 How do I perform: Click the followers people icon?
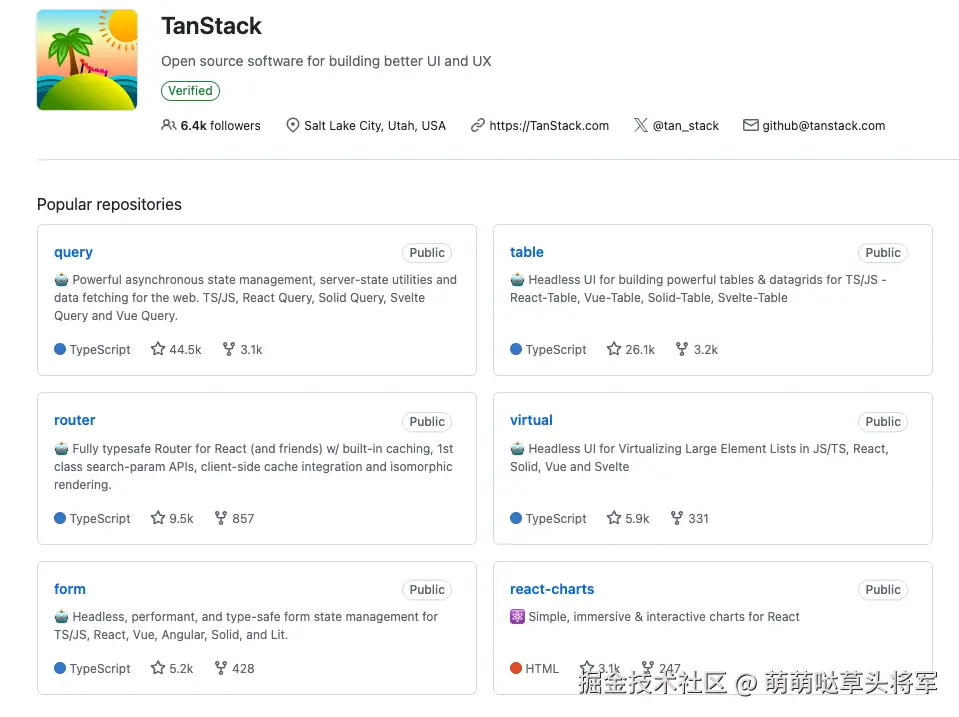(168, 125)
